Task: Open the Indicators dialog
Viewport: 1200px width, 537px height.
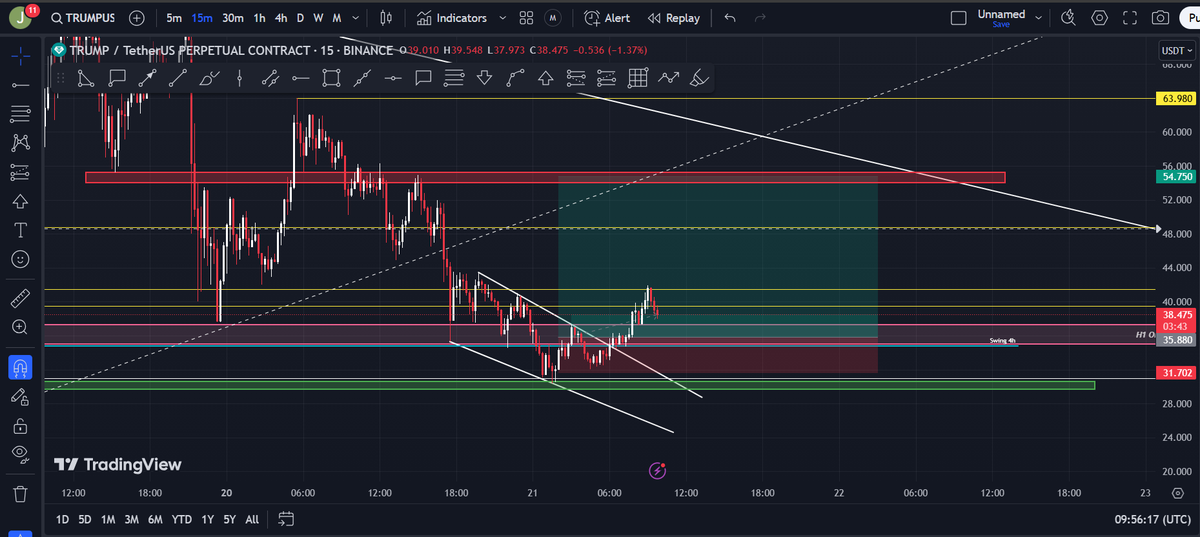Action: (x=451, y=18)
